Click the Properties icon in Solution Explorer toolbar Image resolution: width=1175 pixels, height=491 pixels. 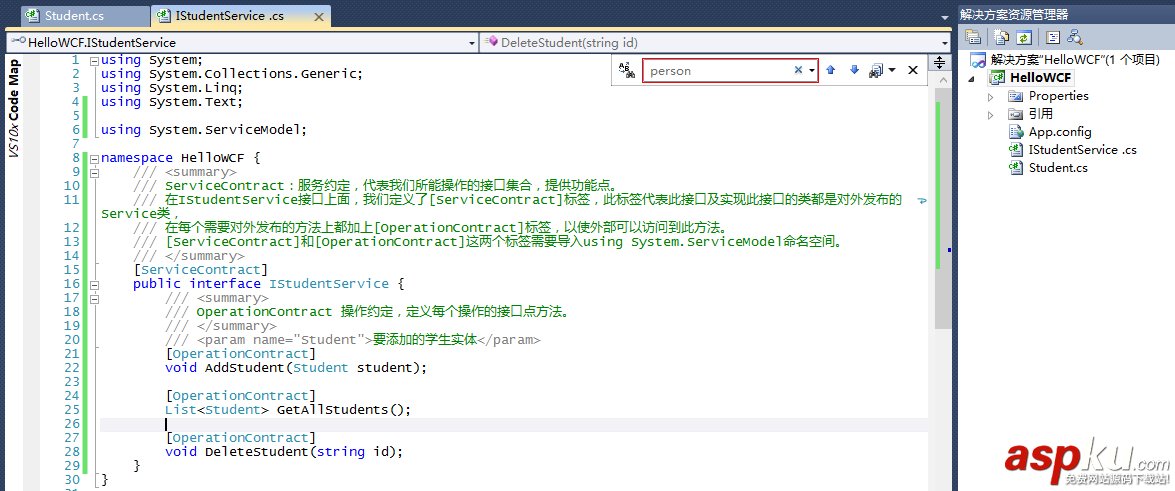[x=973, y=37]
